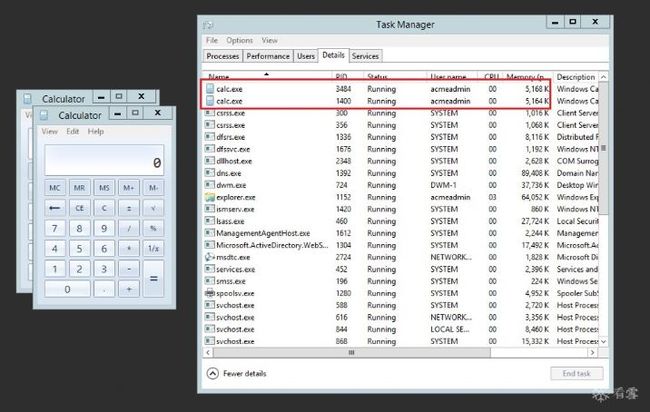Click calc.exe icon with PID 3484
The height and width of the screenshot is (412, 650).
[x=210, y=89]
